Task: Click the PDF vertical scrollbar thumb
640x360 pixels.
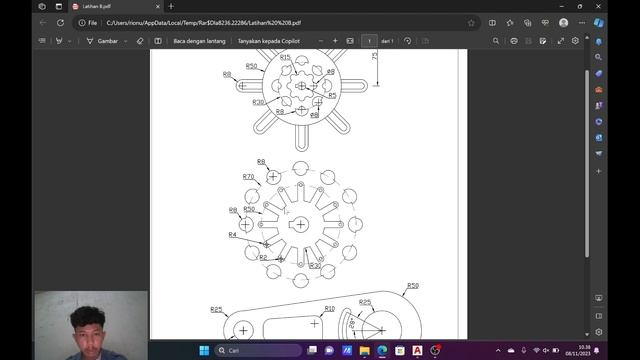Action: (587, 163)
